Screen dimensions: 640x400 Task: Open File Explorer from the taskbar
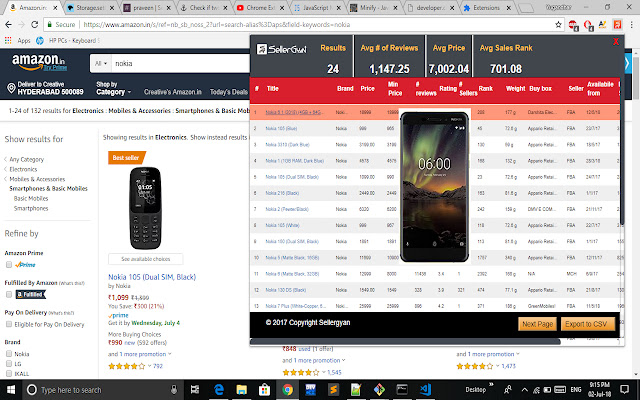click(242, 390)
